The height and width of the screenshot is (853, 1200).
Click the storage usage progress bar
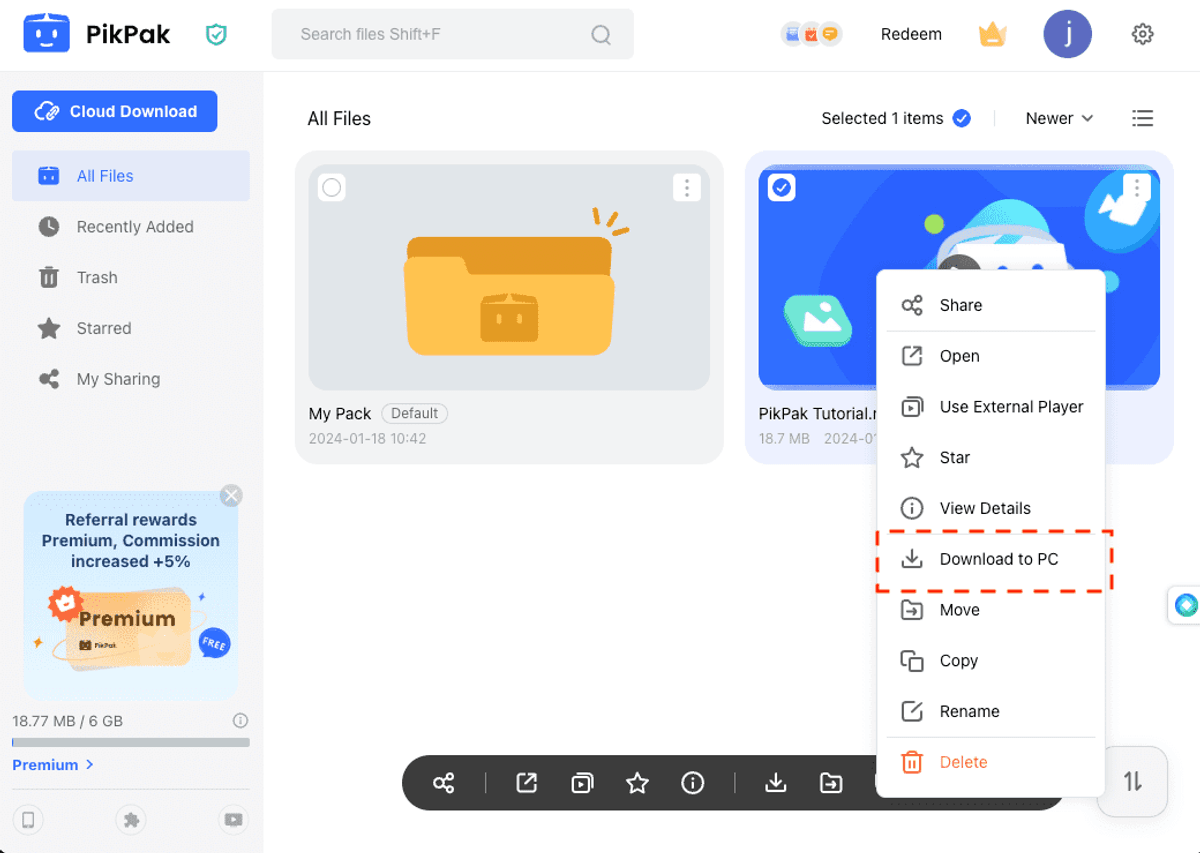[131, 743]
